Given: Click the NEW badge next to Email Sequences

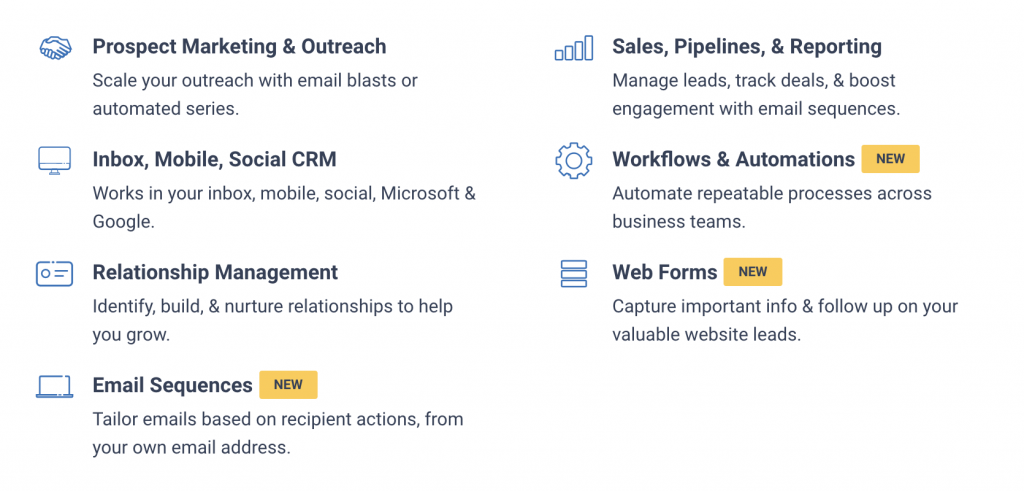Looking at the screenshot, I should 288,385.
